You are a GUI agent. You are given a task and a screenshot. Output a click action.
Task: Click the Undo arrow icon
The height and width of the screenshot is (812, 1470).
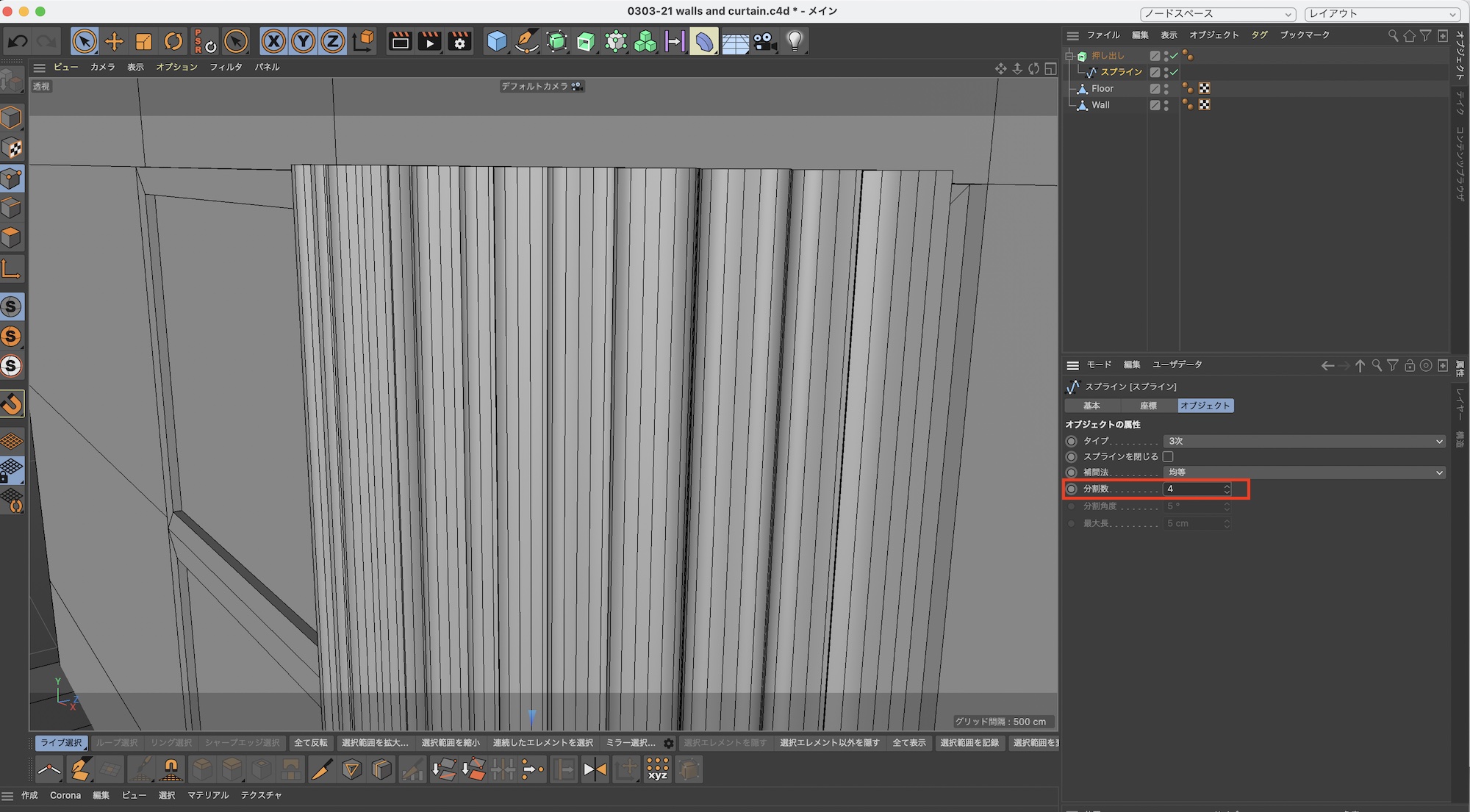(18, 41)
